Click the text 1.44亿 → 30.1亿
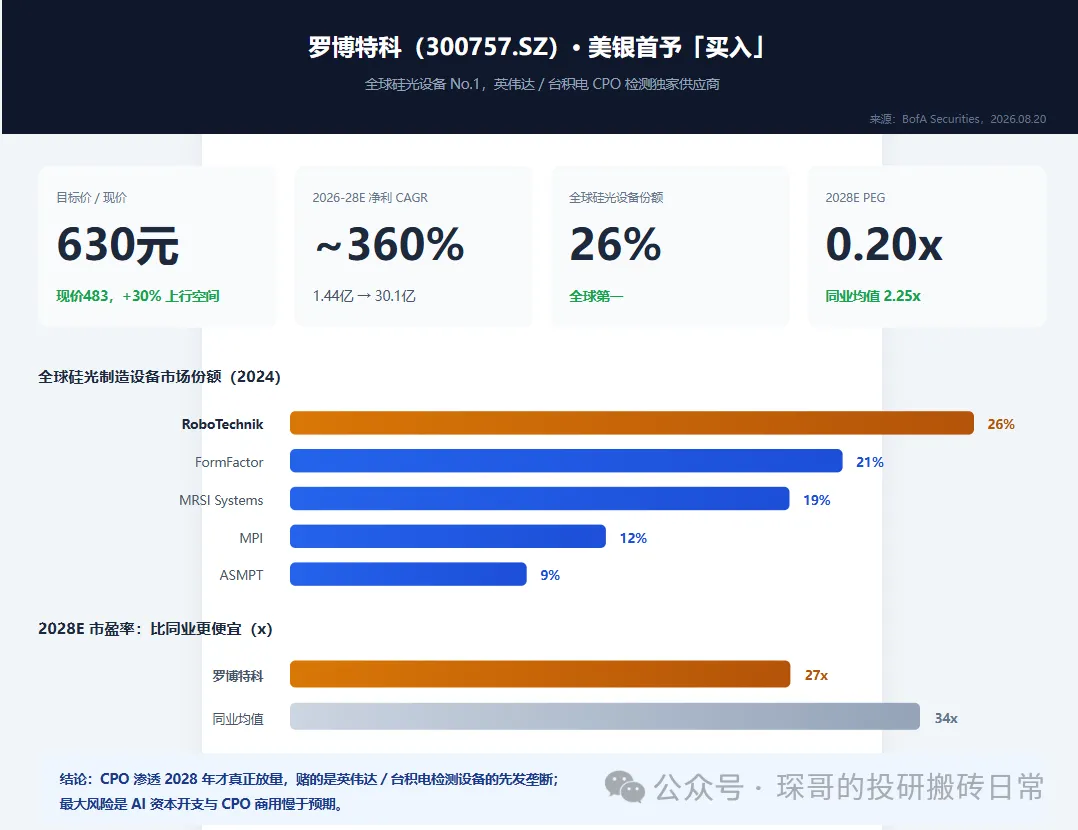Image resolution: width=1078 pixels, height=830 pixels. tap(364, 296)
